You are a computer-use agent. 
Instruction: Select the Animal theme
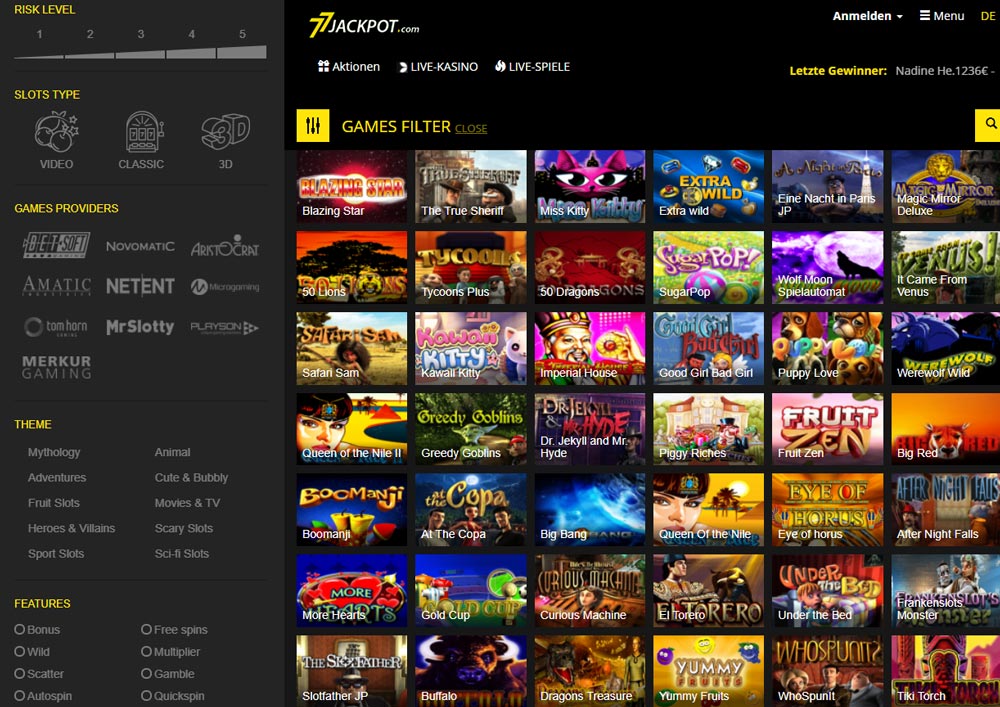coord(172,452)
